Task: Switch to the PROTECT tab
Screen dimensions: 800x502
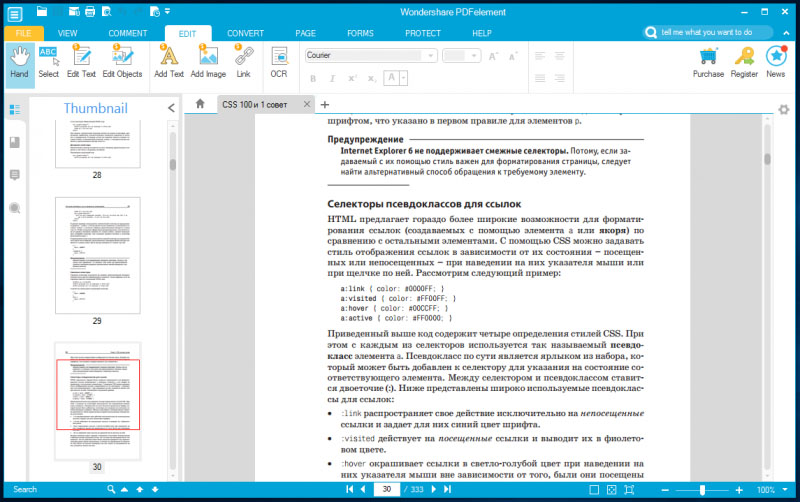Action: [x=423, y=33]
